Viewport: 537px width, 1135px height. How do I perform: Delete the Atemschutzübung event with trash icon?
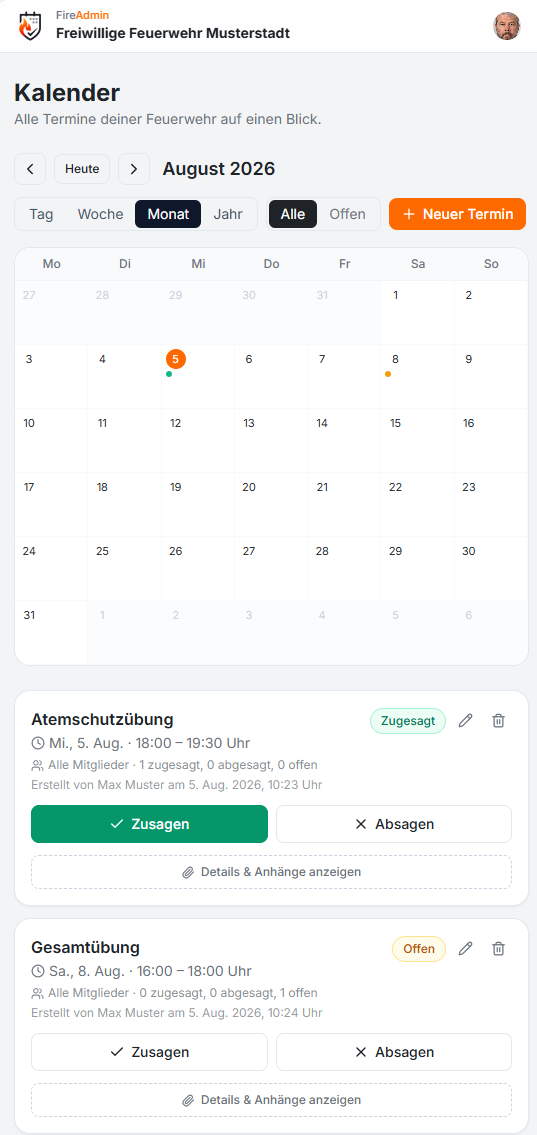498,720
